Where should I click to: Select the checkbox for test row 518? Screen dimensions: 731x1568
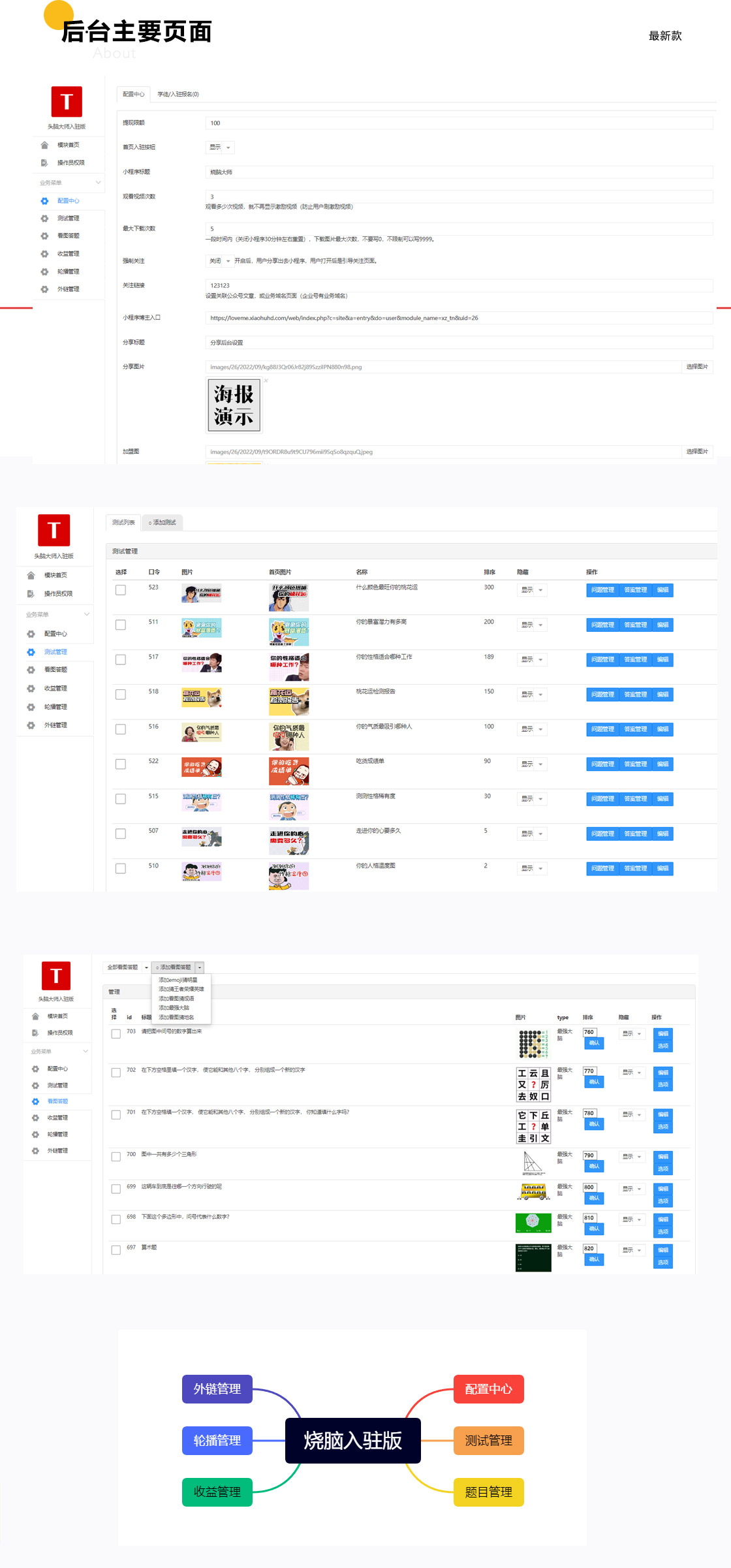pos(121,695)
